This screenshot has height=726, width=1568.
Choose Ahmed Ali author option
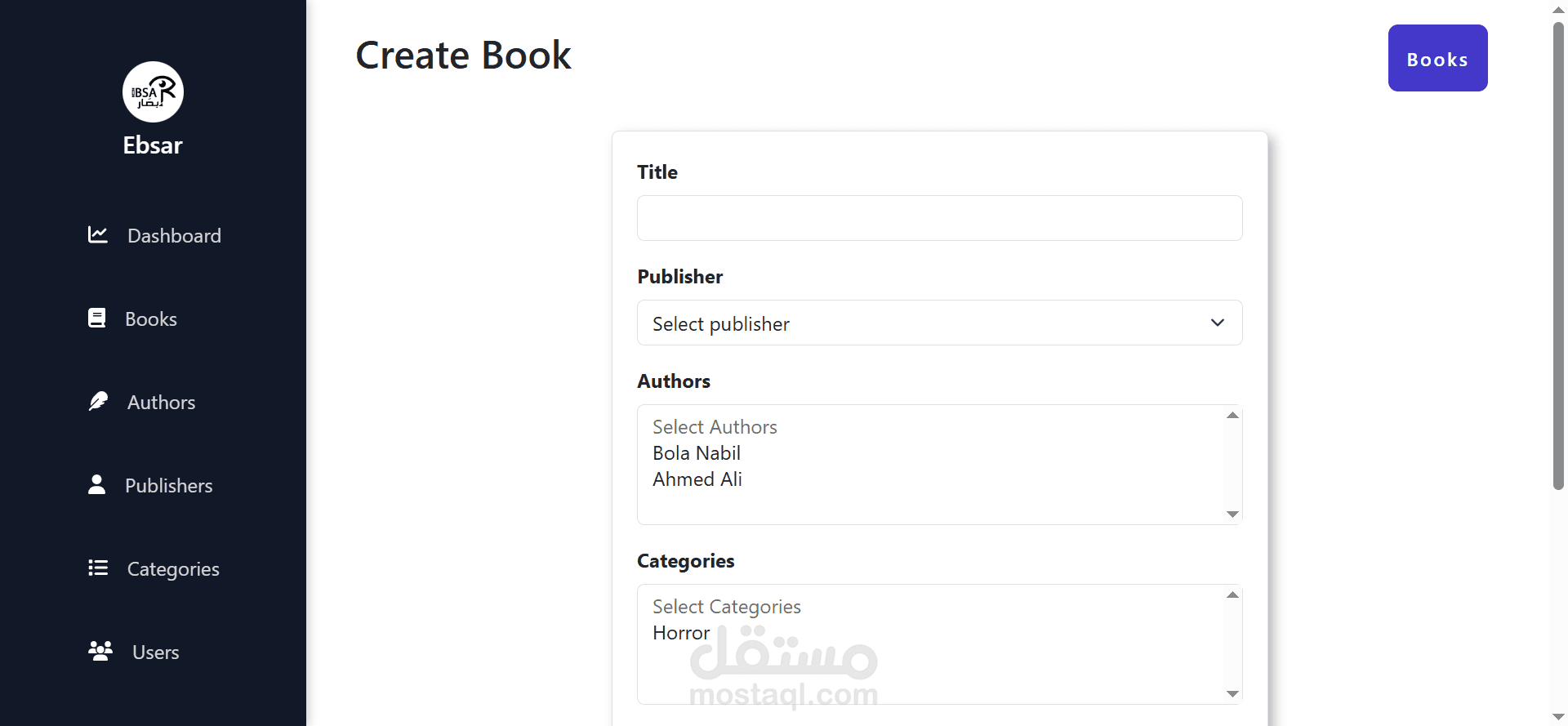[x=697, y=479]
